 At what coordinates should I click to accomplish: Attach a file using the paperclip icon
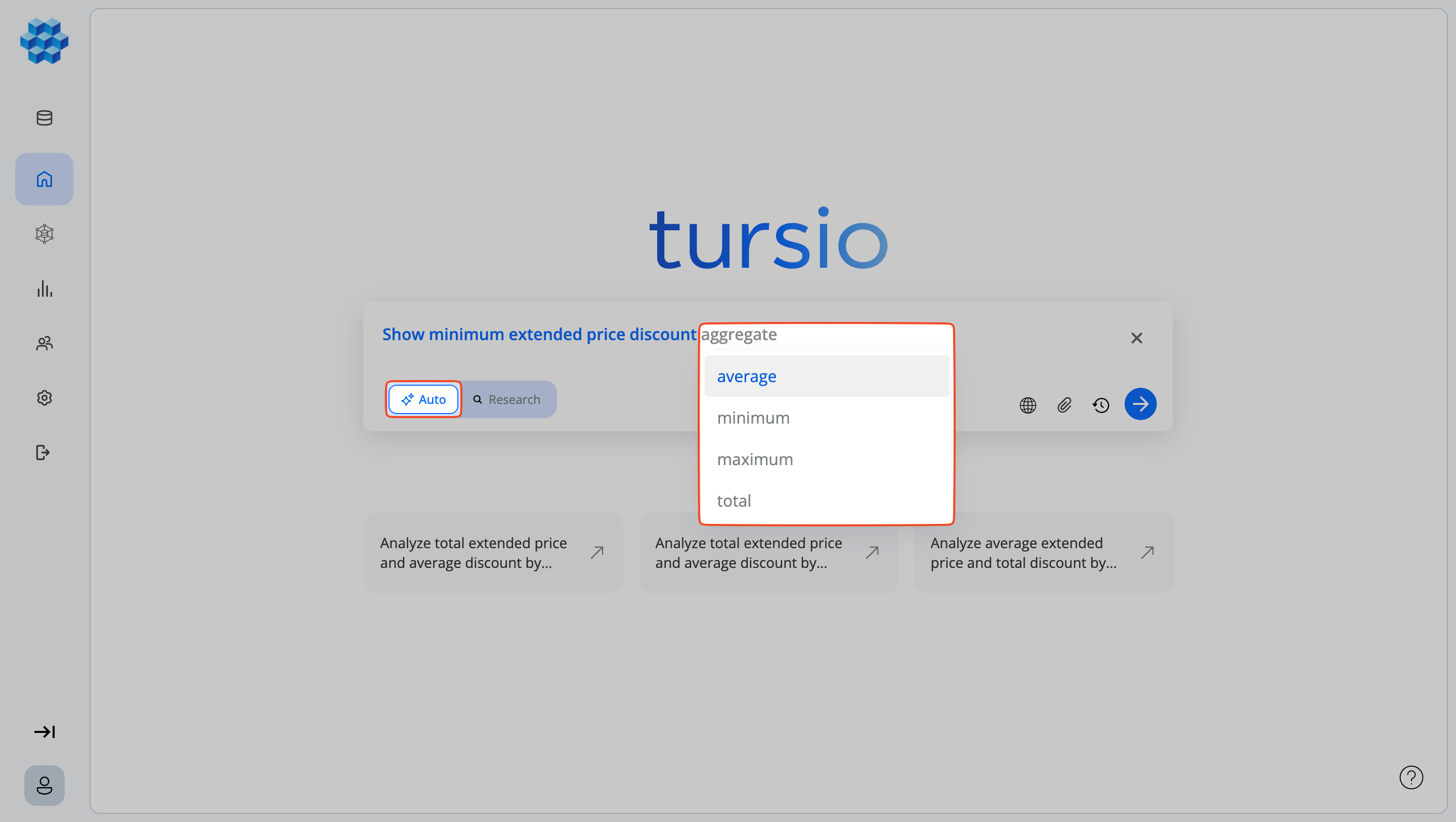pyautogui.click(x=1064, y=405)
